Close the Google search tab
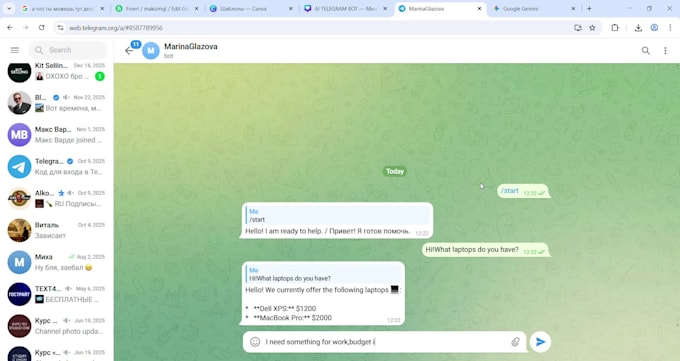The width and height of the screenshot is (680, 361). [x=102, y=9]
